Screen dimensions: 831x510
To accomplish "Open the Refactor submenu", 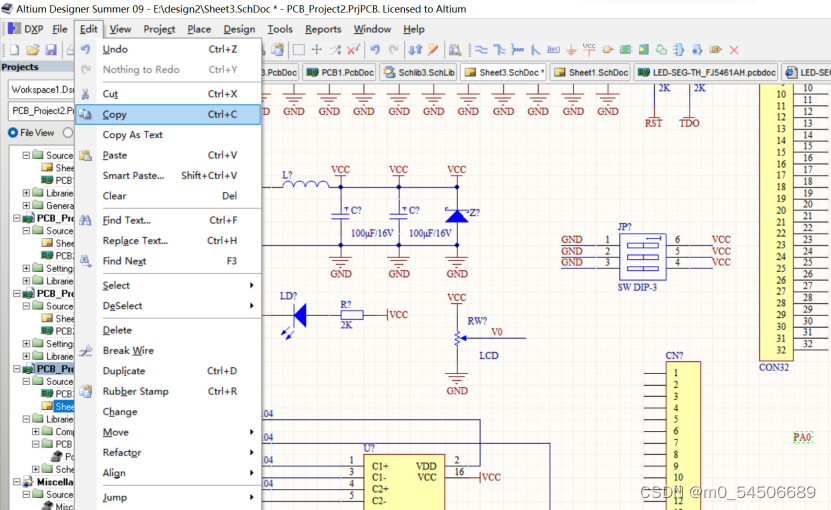I will coord(169,452).
